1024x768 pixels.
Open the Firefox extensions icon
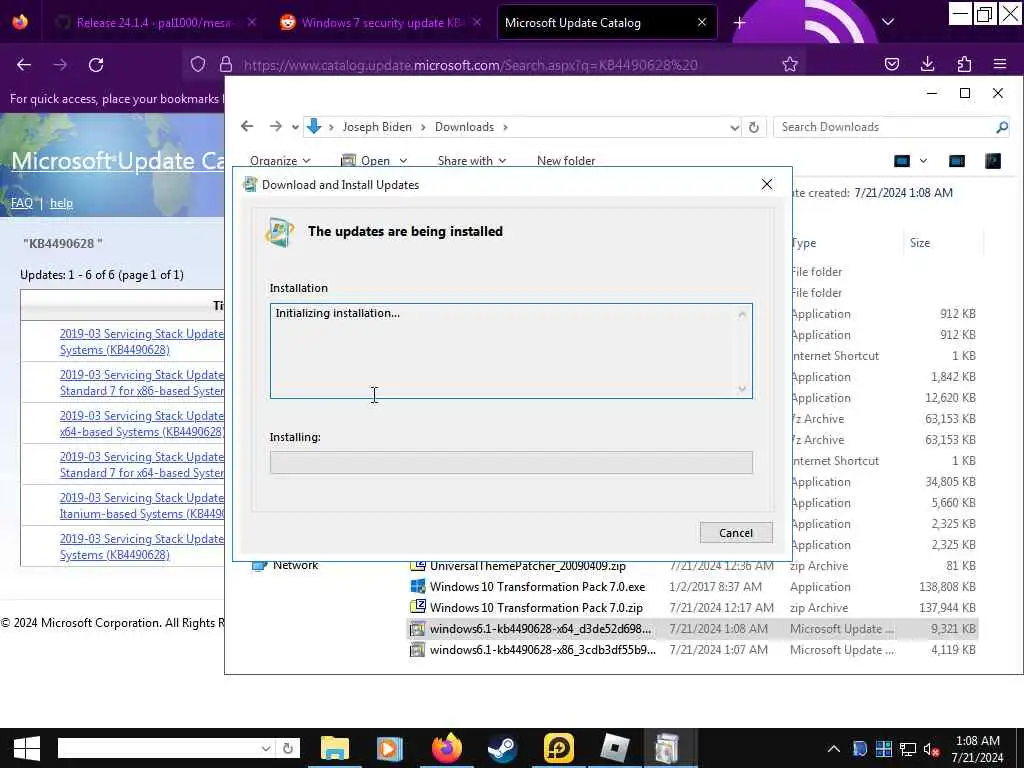964,64
